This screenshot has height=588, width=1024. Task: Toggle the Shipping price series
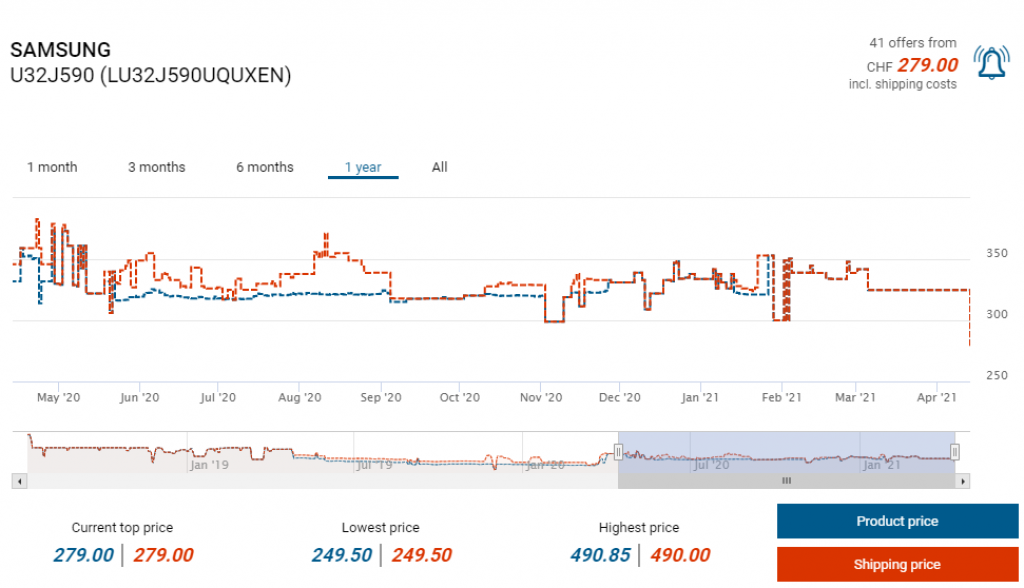point(897,564)
